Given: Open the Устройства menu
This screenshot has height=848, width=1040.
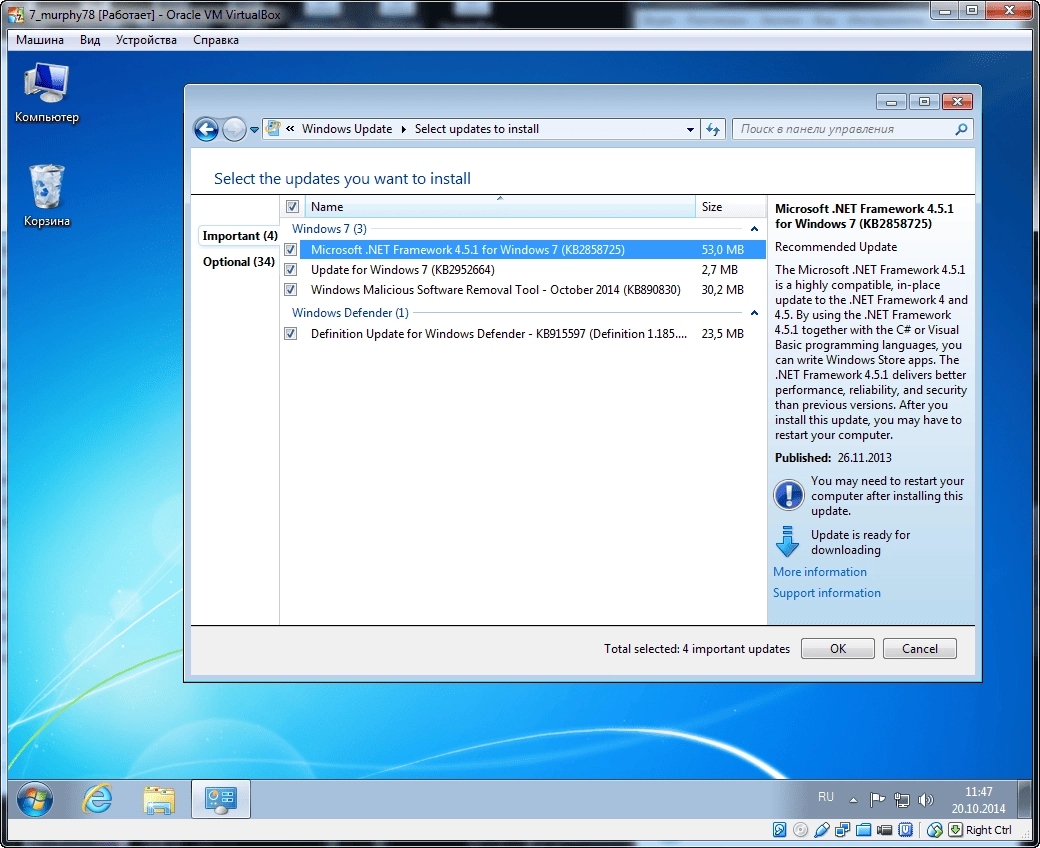Looking at the screenshot, I should 146,40.
